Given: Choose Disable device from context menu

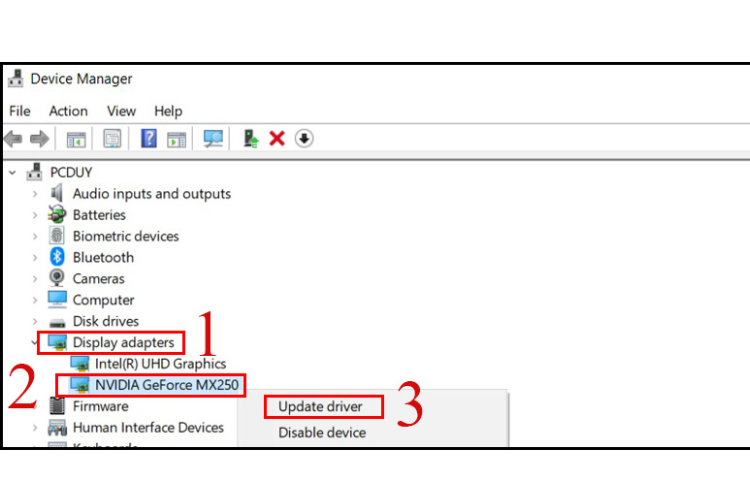Looking at the screenshot, I should pyautogui.click(x=322, y=433).
